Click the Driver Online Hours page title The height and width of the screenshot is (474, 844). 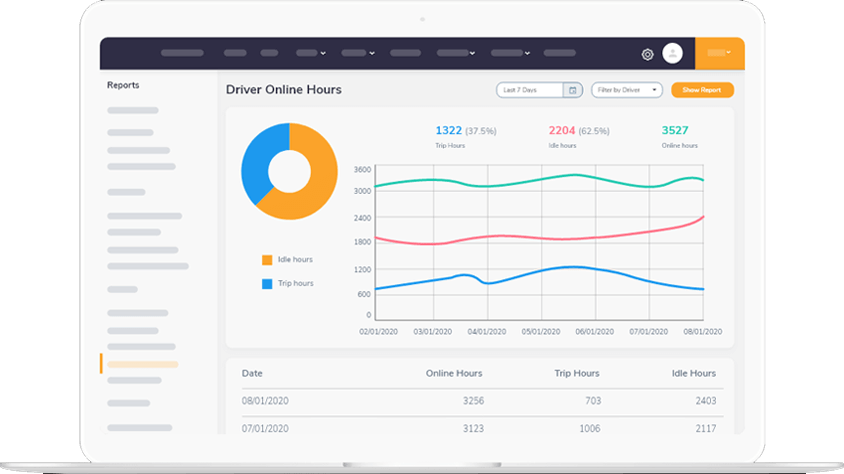point(284,89)
